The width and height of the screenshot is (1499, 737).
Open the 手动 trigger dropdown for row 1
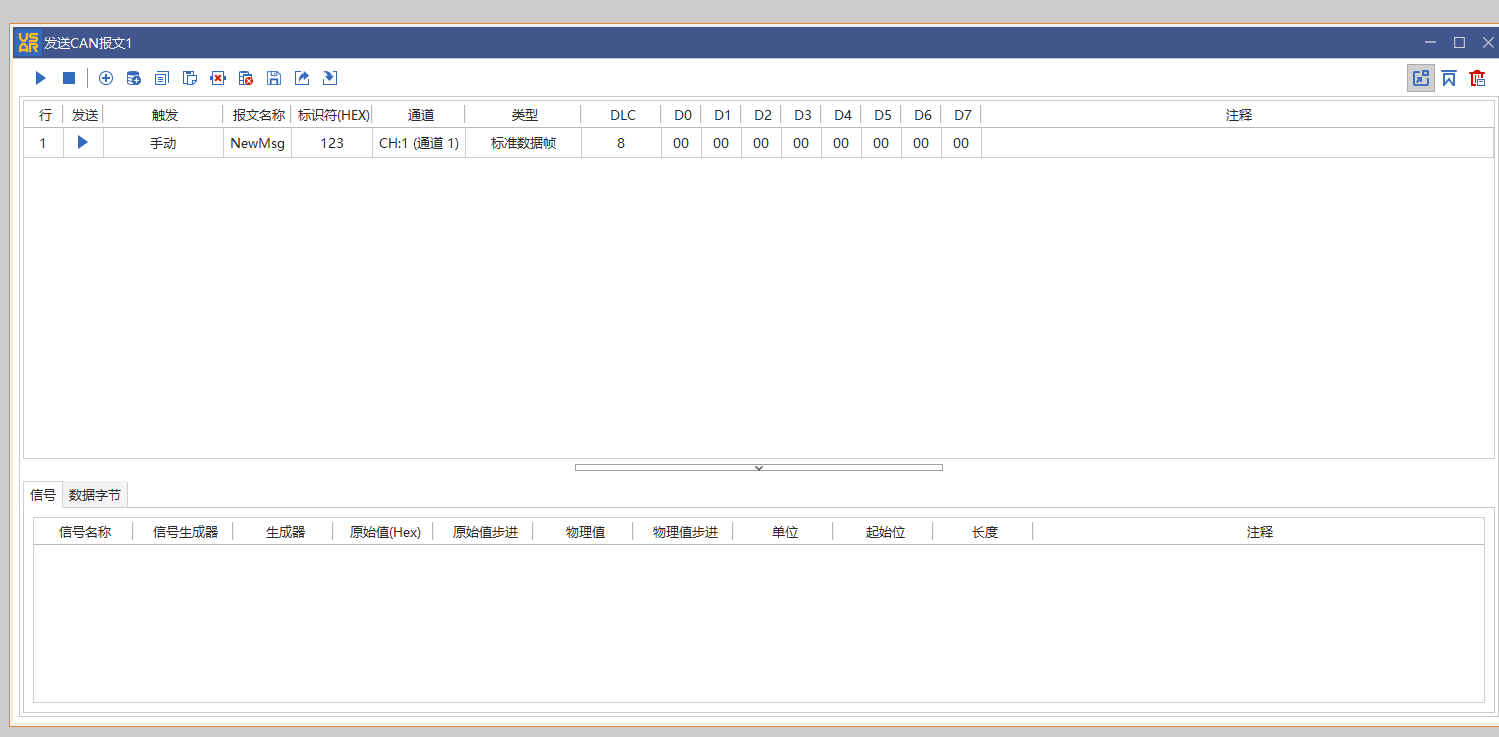pyautogui.click(x=164, y=142)
